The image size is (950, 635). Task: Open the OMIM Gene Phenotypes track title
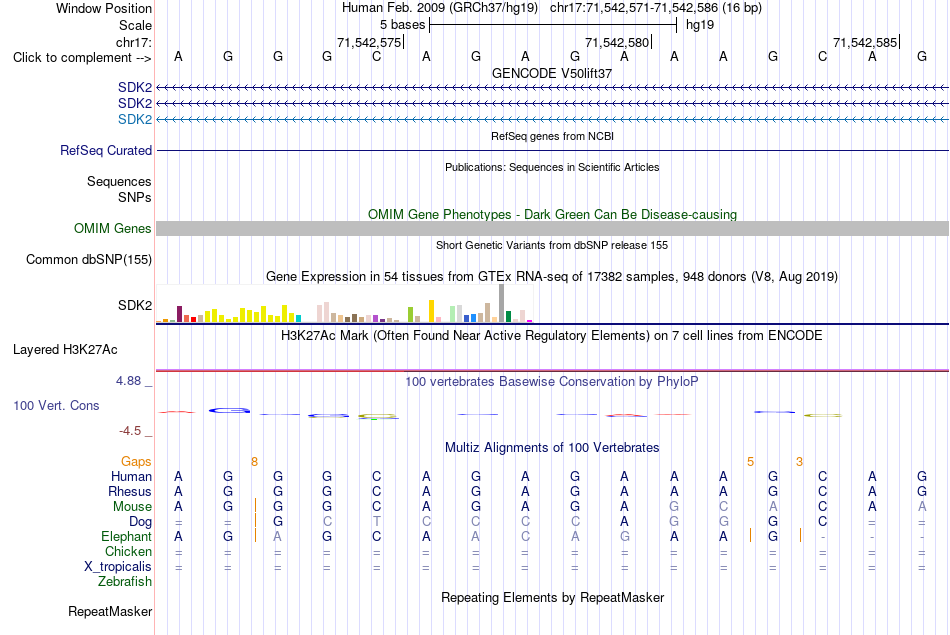(552, 214)
